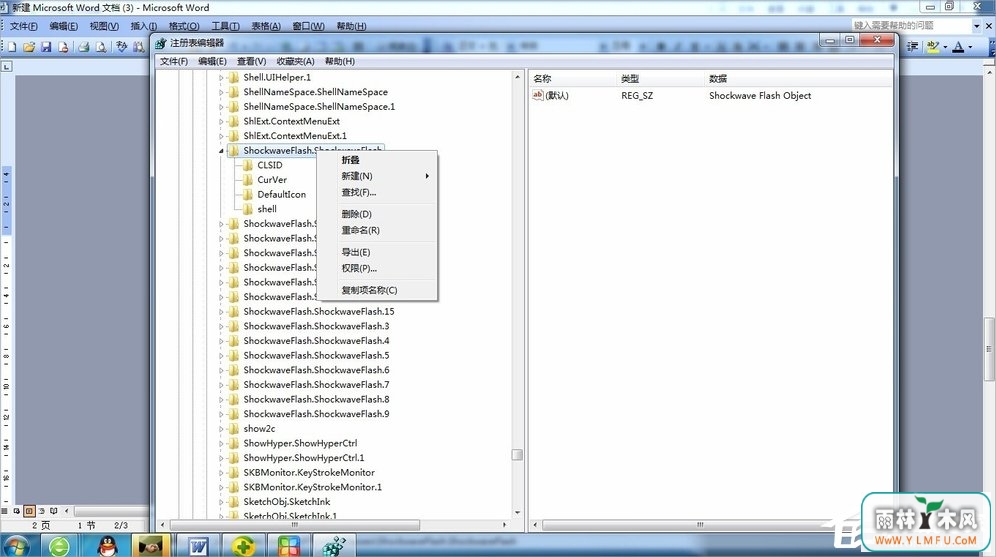
Task: Open Word icon on taskbar
Action: tap(198, 546)
